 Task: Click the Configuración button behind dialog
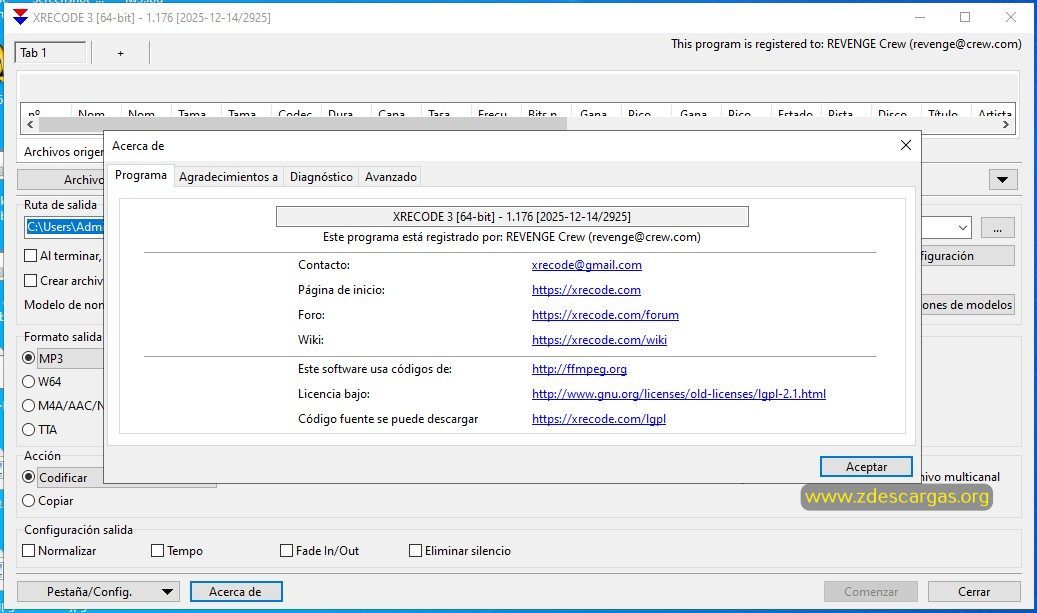(x=967, y=256)
